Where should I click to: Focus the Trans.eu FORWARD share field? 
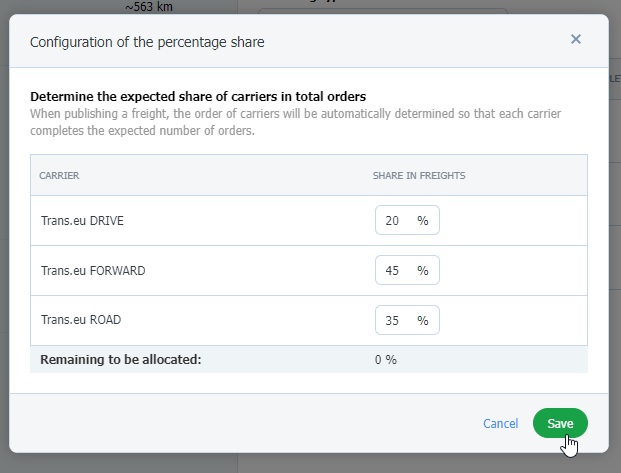pyautogui.click(x=394, y=271)
